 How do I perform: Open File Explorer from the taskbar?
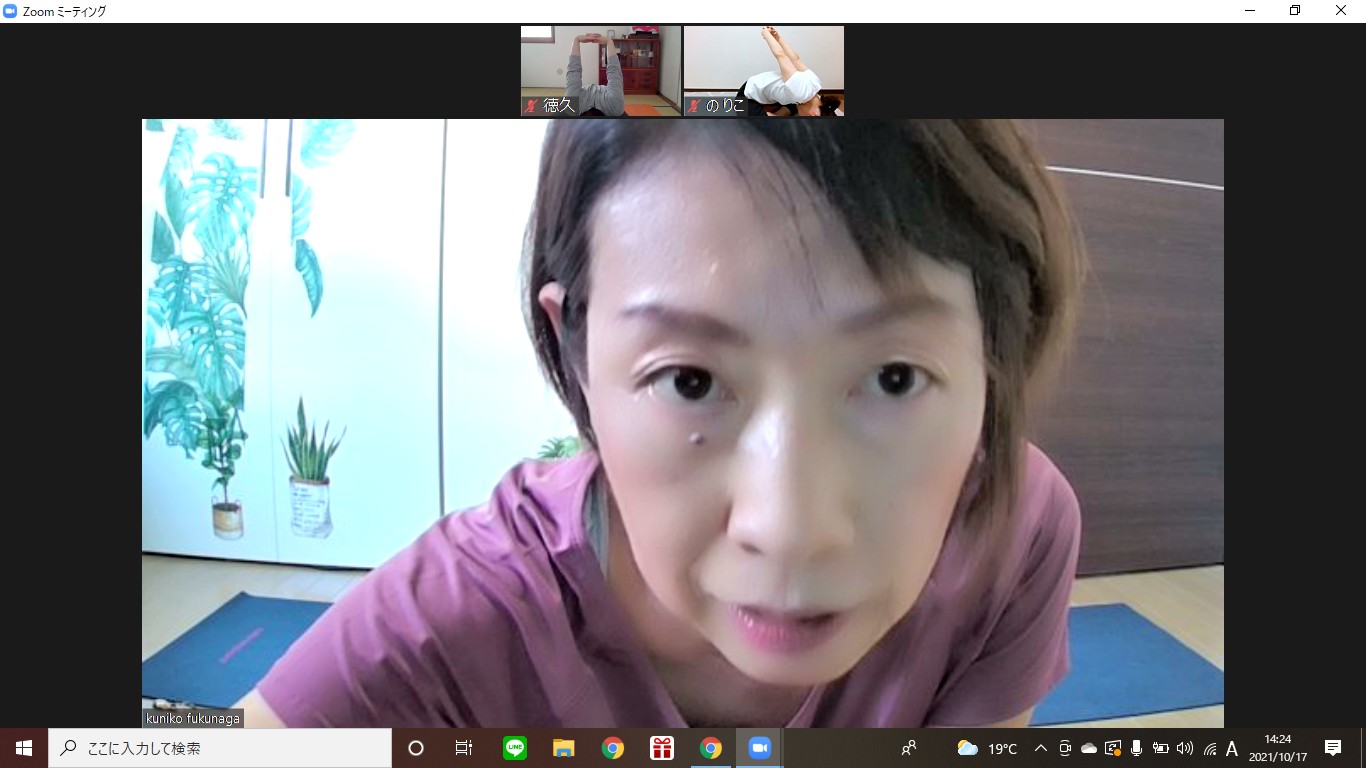564,748
